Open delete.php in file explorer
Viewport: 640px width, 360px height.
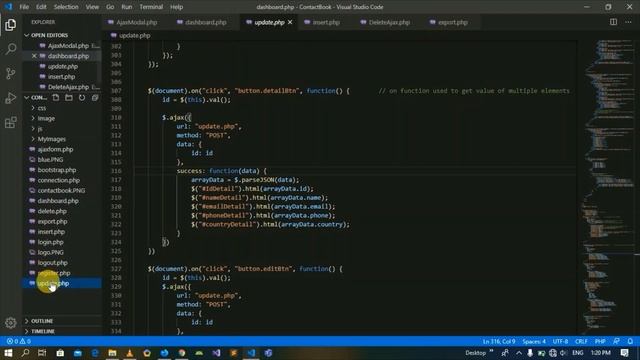52,211
